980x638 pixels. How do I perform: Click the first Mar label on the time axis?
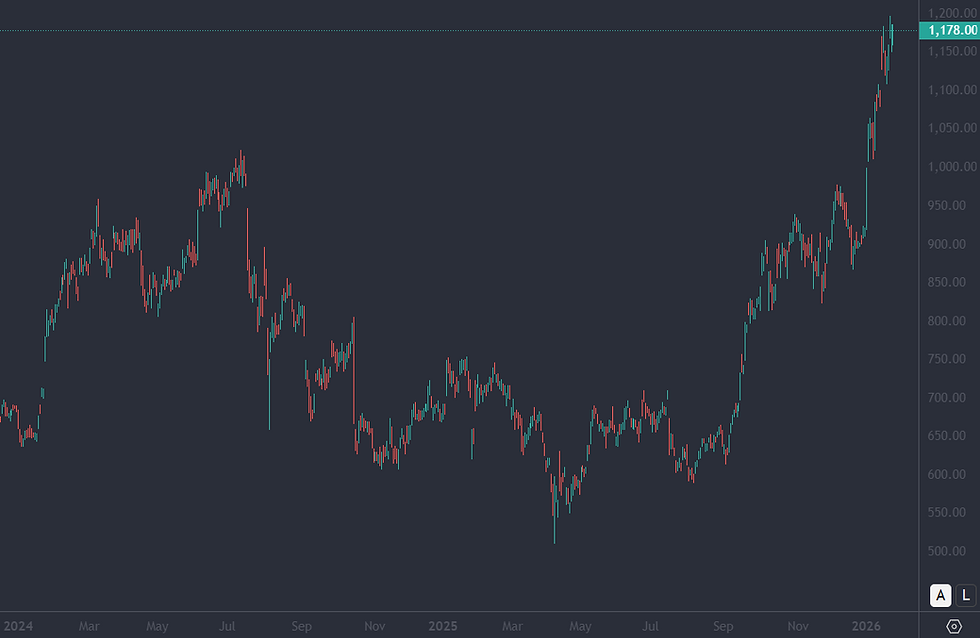click(89, 625)
